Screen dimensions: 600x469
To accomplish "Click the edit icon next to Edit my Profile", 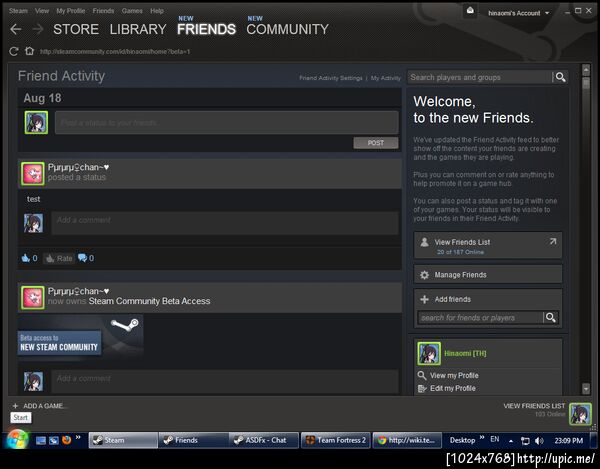I will pyautogui.click(x=422, y=388).
